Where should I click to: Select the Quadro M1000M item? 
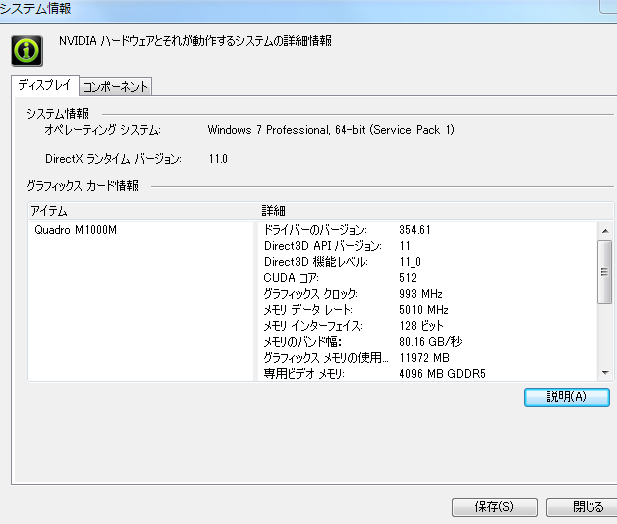tap(75, 230)
